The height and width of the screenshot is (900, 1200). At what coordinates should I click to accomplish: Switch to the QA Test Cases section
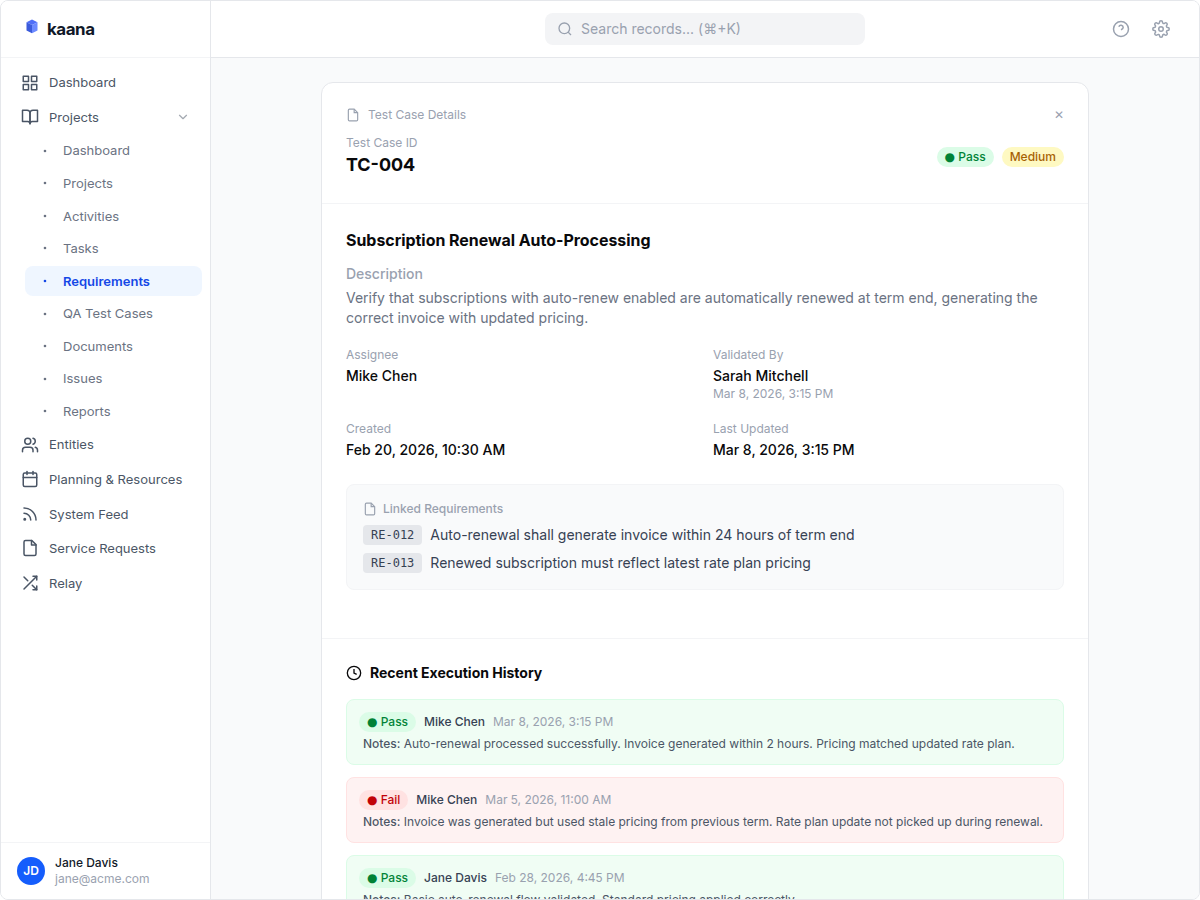pos(107,313)
